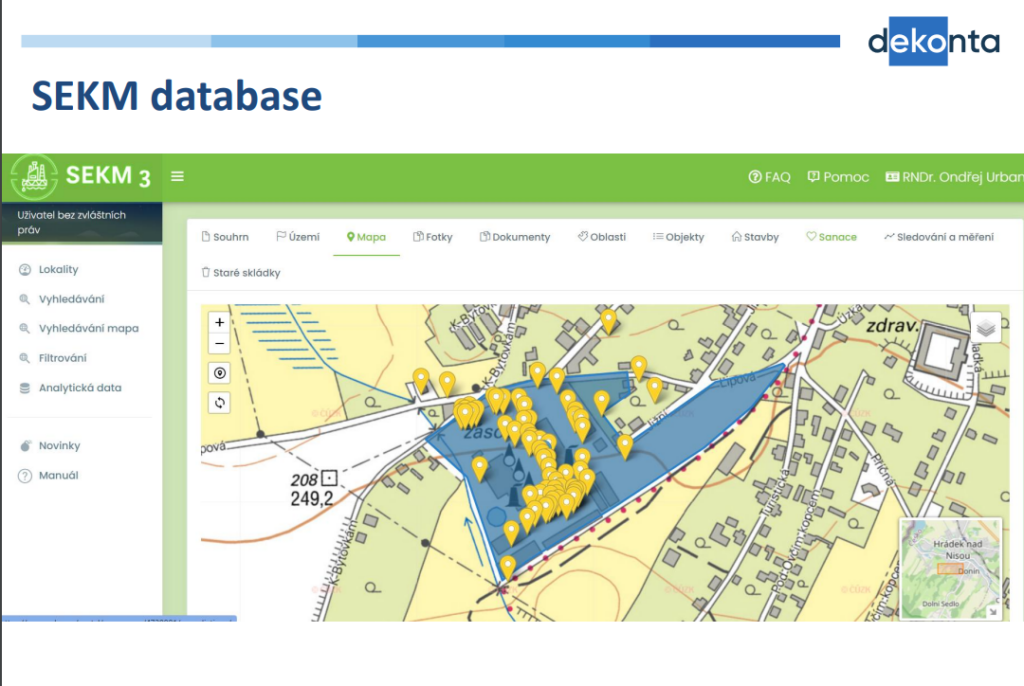Select the Sanace tab
The height and width of the screenshot is (686, 1024).
[x=831, y=237]
